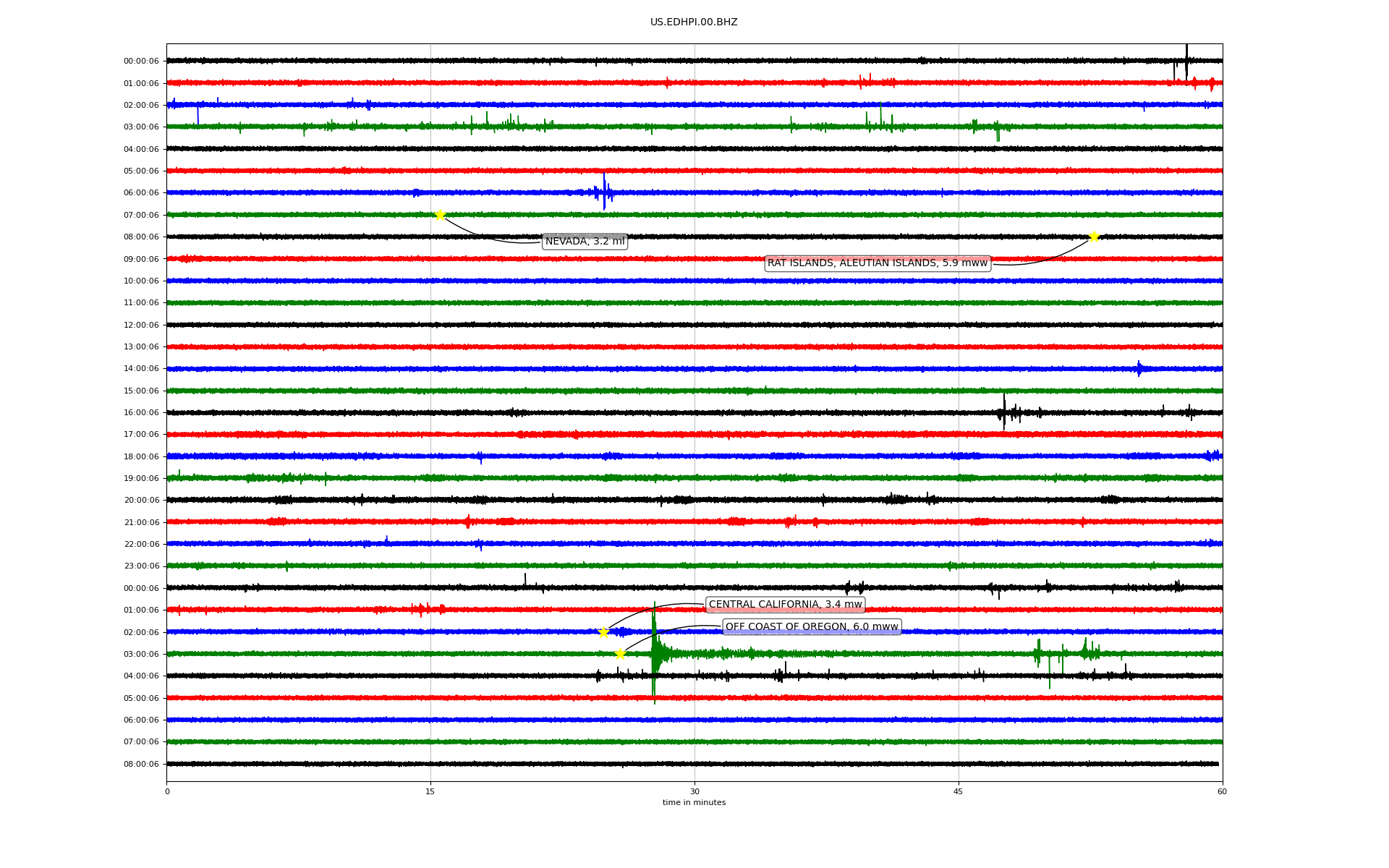Click the 12:00:06 trace time label
Image resolution: width=1389 pixels, height=868 pixels.
pyautogui.click(x=141, y=325)
